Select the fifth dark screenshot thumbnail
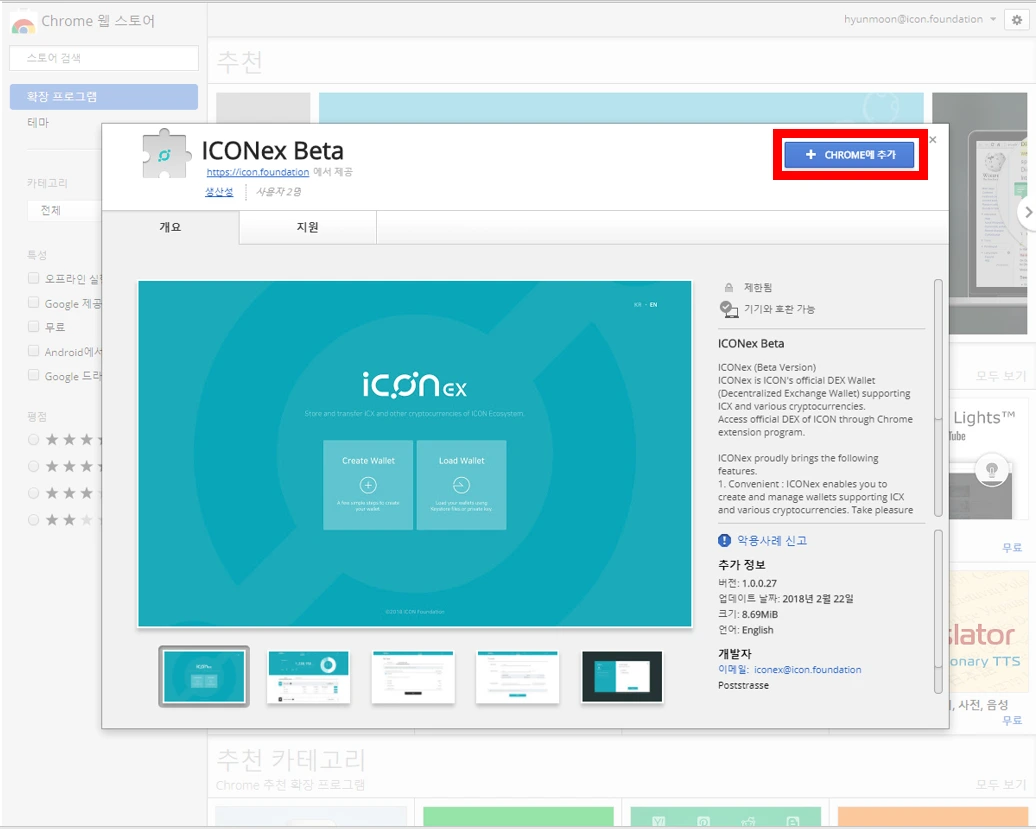The height and width of the screenshot is (829, 1036). tap(622, 676)
